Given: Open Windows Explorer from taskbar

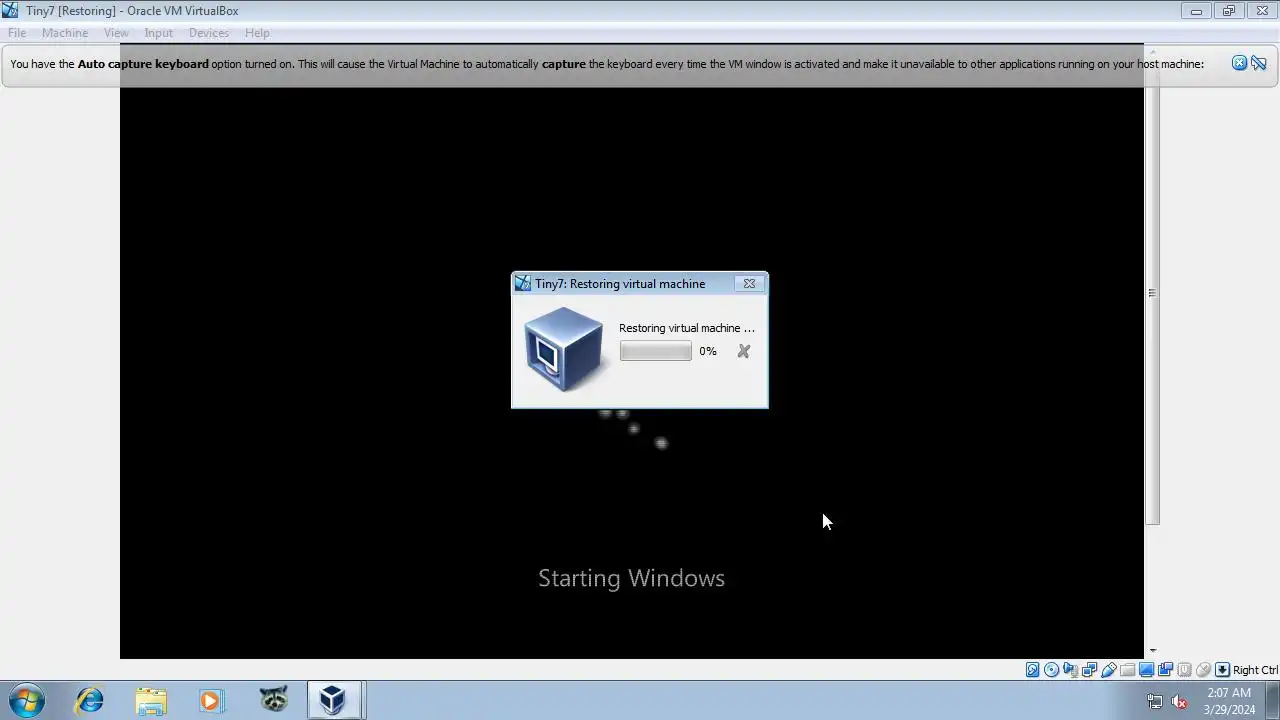Looking at the screenshot, I should coord(151,700).
